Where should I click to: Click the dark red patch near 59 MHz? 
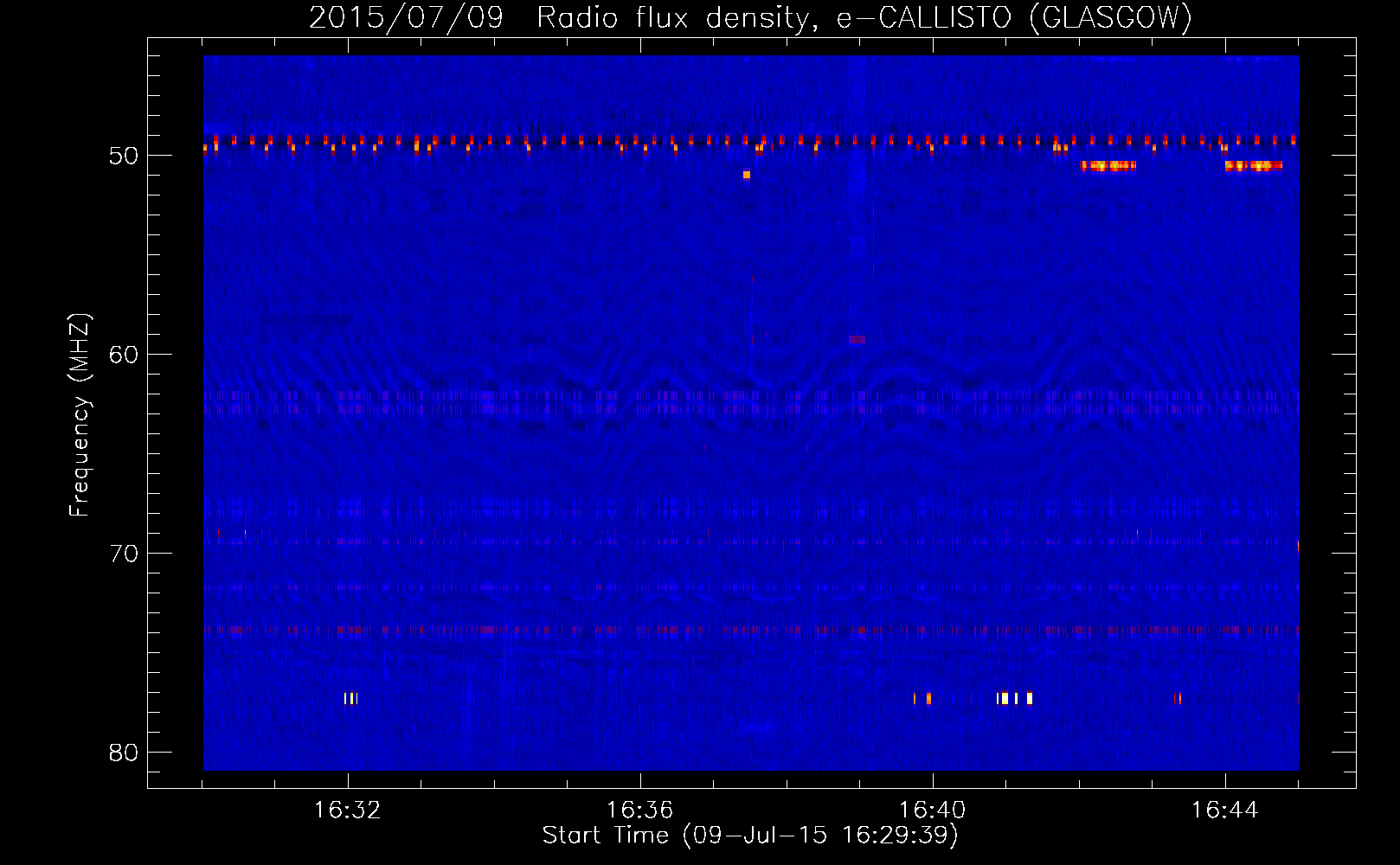(x=857, y=340)
